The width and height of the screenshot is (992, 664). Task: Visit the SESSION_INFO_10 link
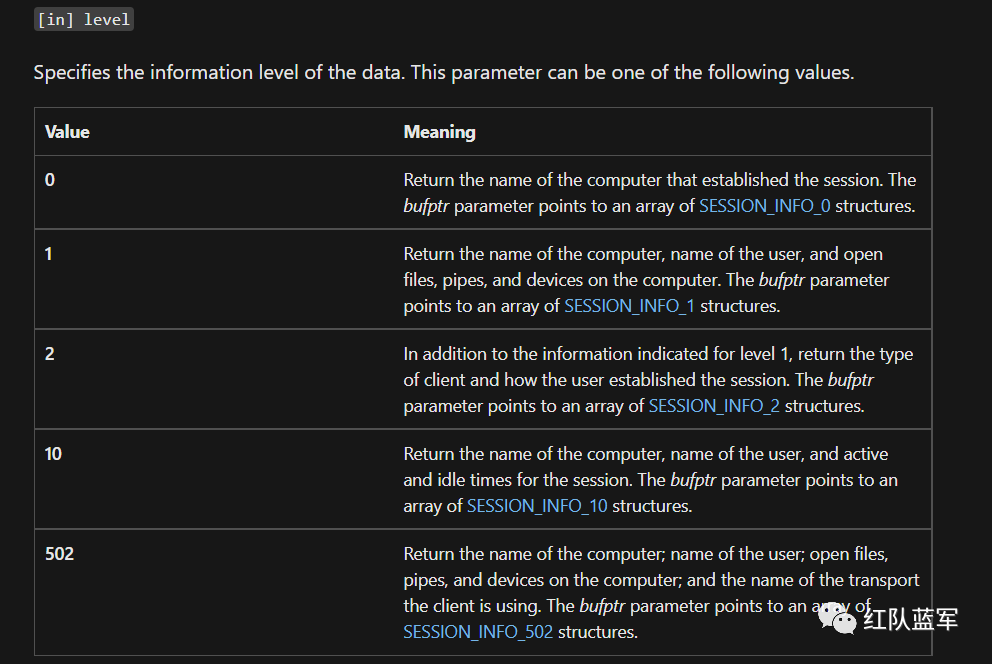[x=536, y=506]
